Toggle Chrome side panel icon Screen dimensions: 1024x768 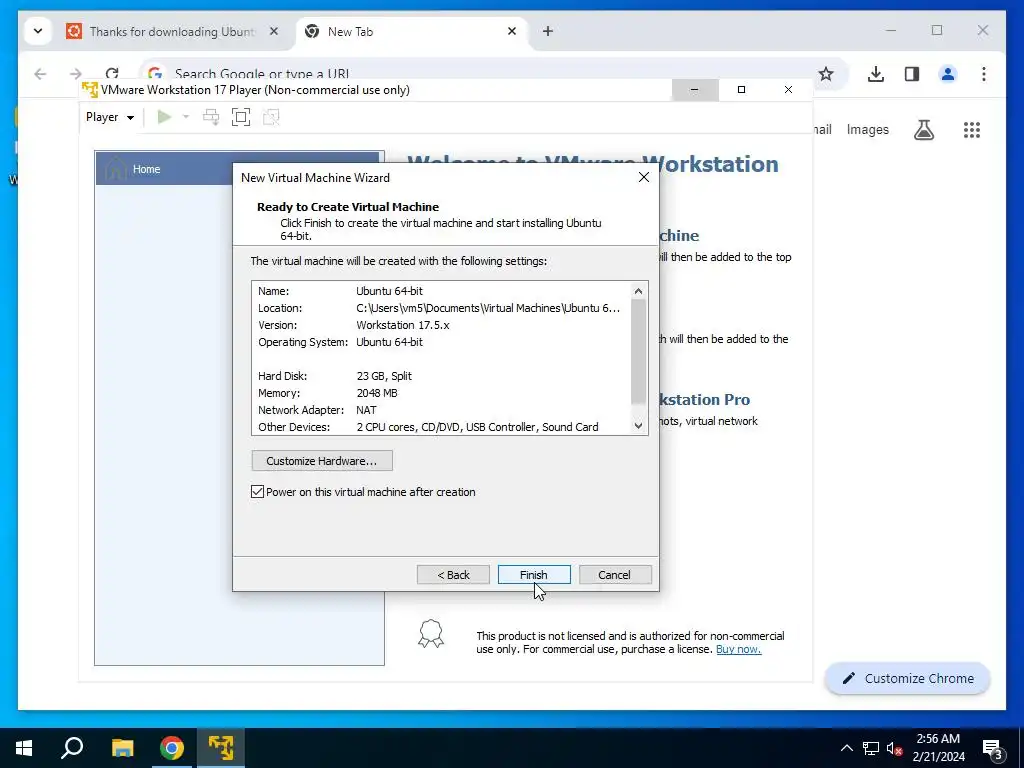(x=912, y=74)
